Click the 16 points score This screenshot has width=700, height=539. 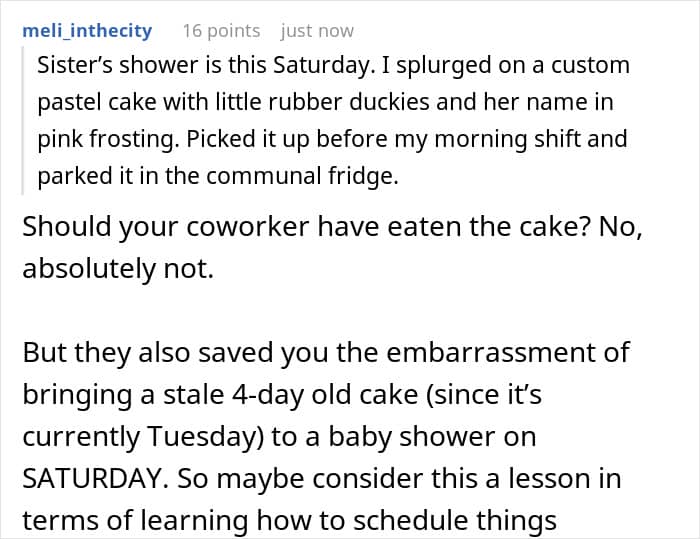(x=221, y=31)
